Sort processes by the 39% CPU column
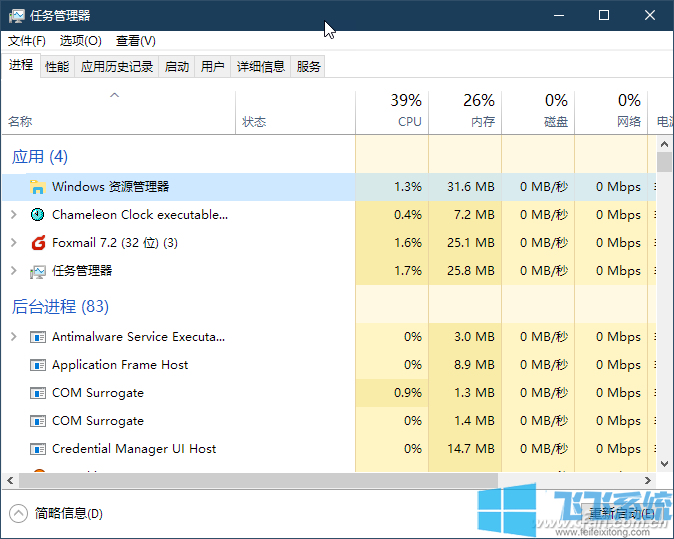 click(392, 112)
